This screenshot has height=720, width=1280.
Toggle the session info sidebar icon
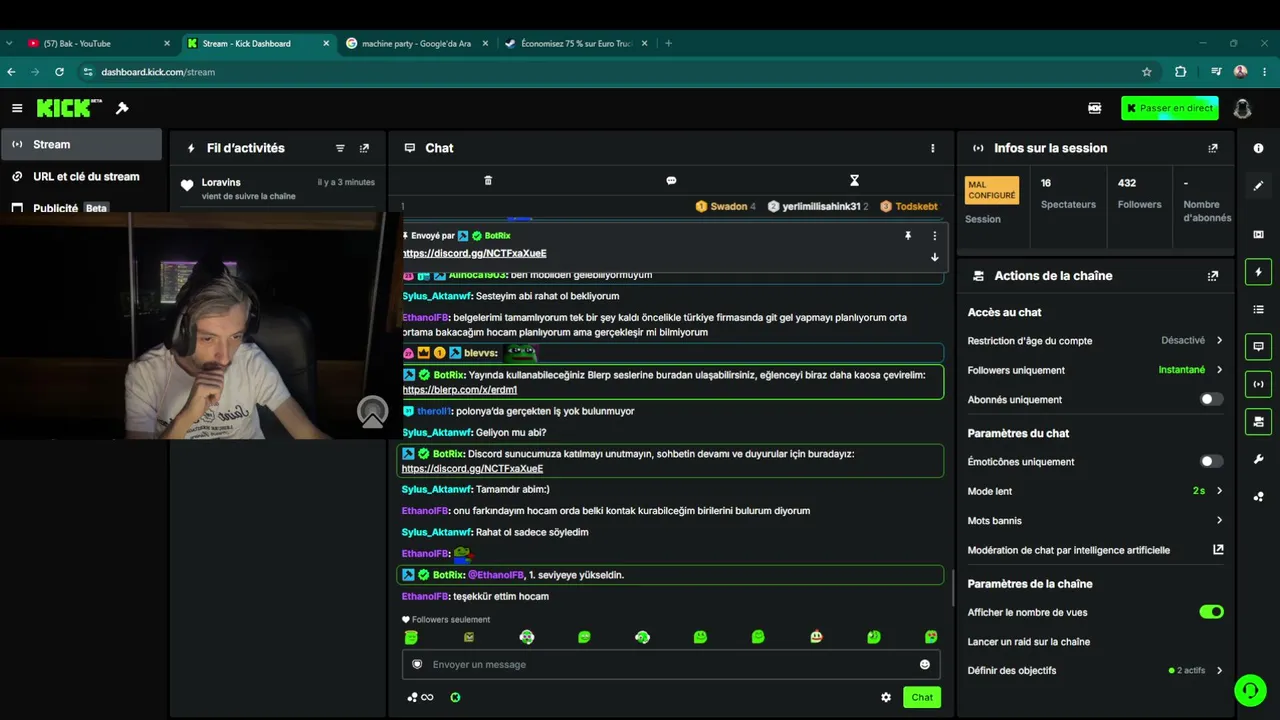click(x=1258, y=384)
